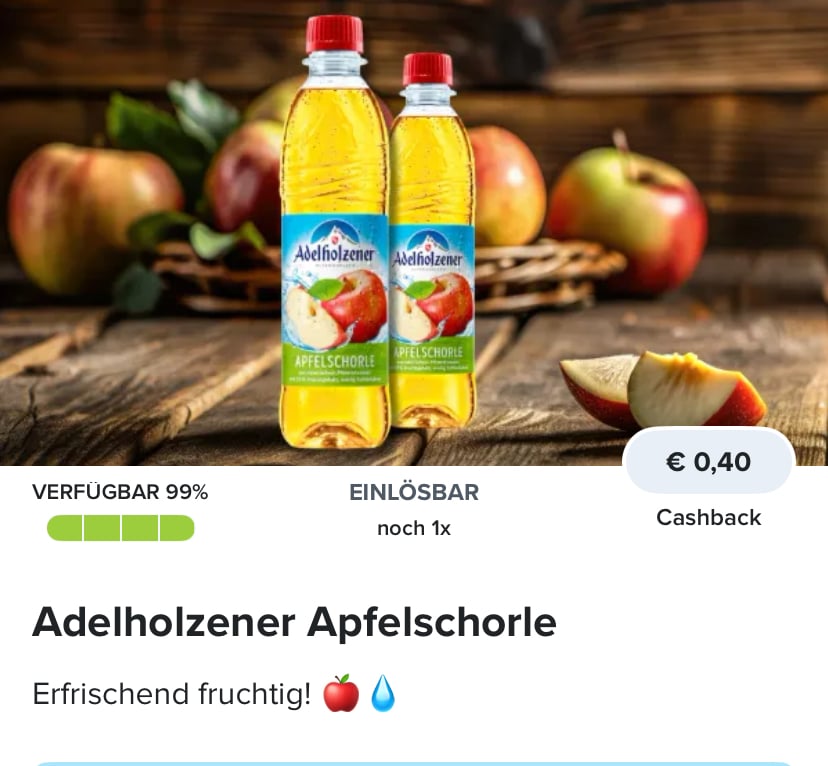Open the smaller Apfelschorle bottle image
This screenshot has height=766, width=828.
[x=432, y=240]
